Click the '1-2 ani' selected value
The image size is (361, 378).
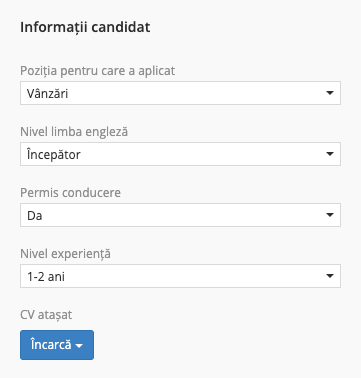pyautogui.click(x=46, y=277)
